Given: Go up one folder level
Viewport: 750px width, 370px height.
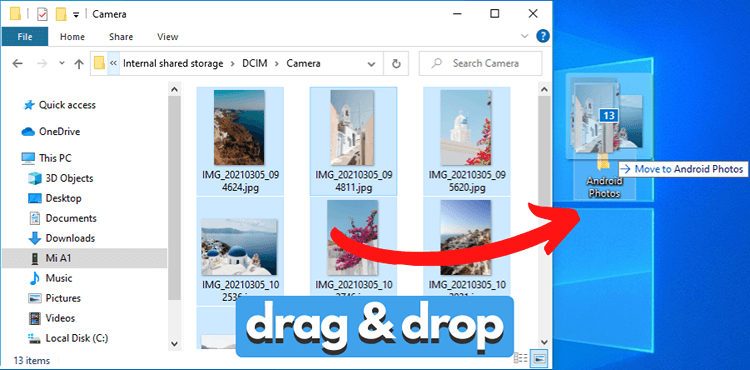Looking at the screenshot, I should [x=79, y=64].
